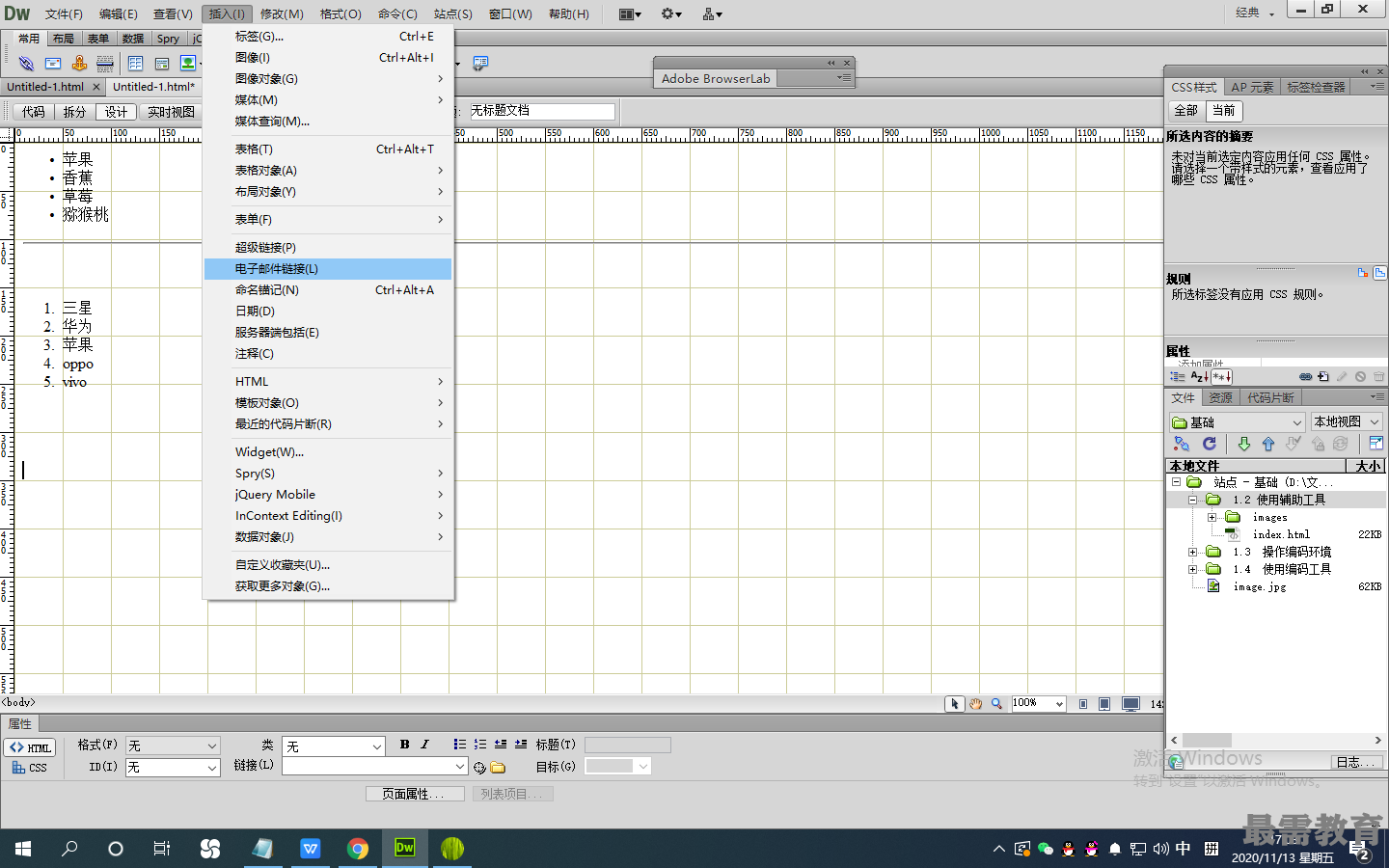Click the 页面属性 Page Properties button
Viewport: 1389px width, 868px height.
[x=415, y=794]
